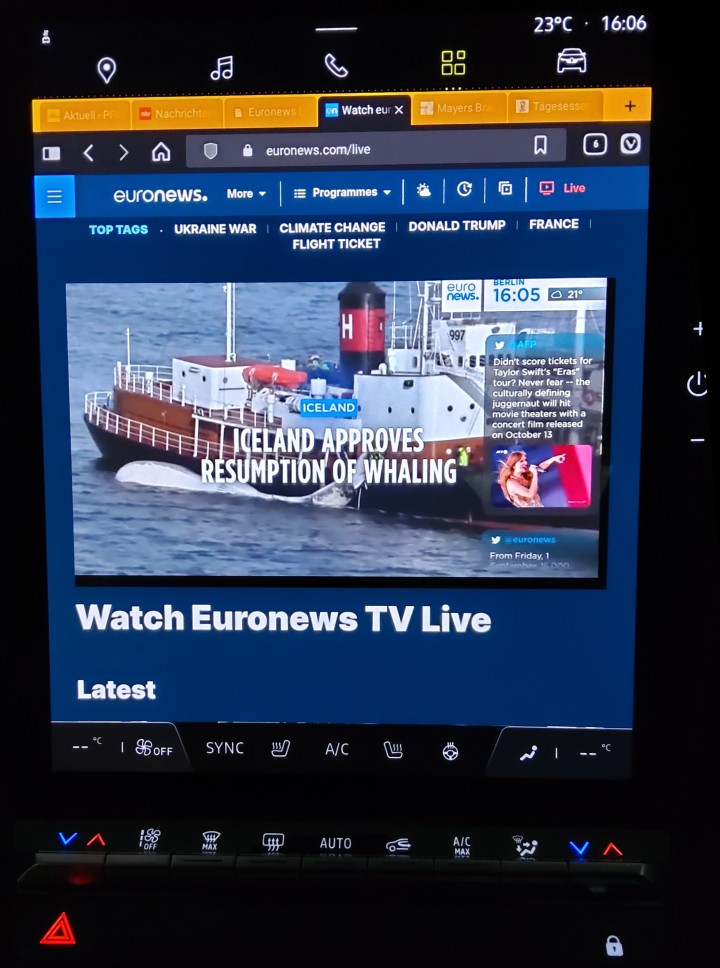Toggle the MAX windshield defrost button
The image size is (720, 968).
coord(211,841)
